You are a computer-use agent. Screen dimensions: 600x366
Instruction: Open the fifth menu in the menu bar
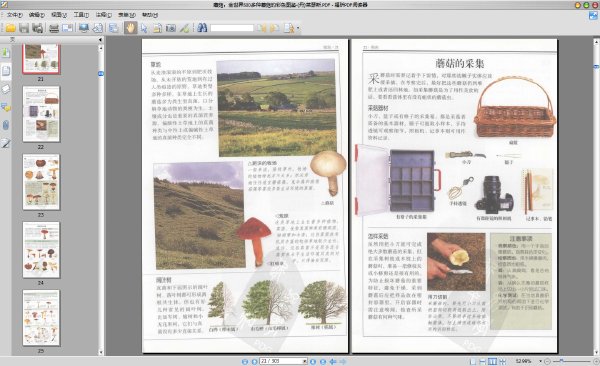tap(103, 15)
